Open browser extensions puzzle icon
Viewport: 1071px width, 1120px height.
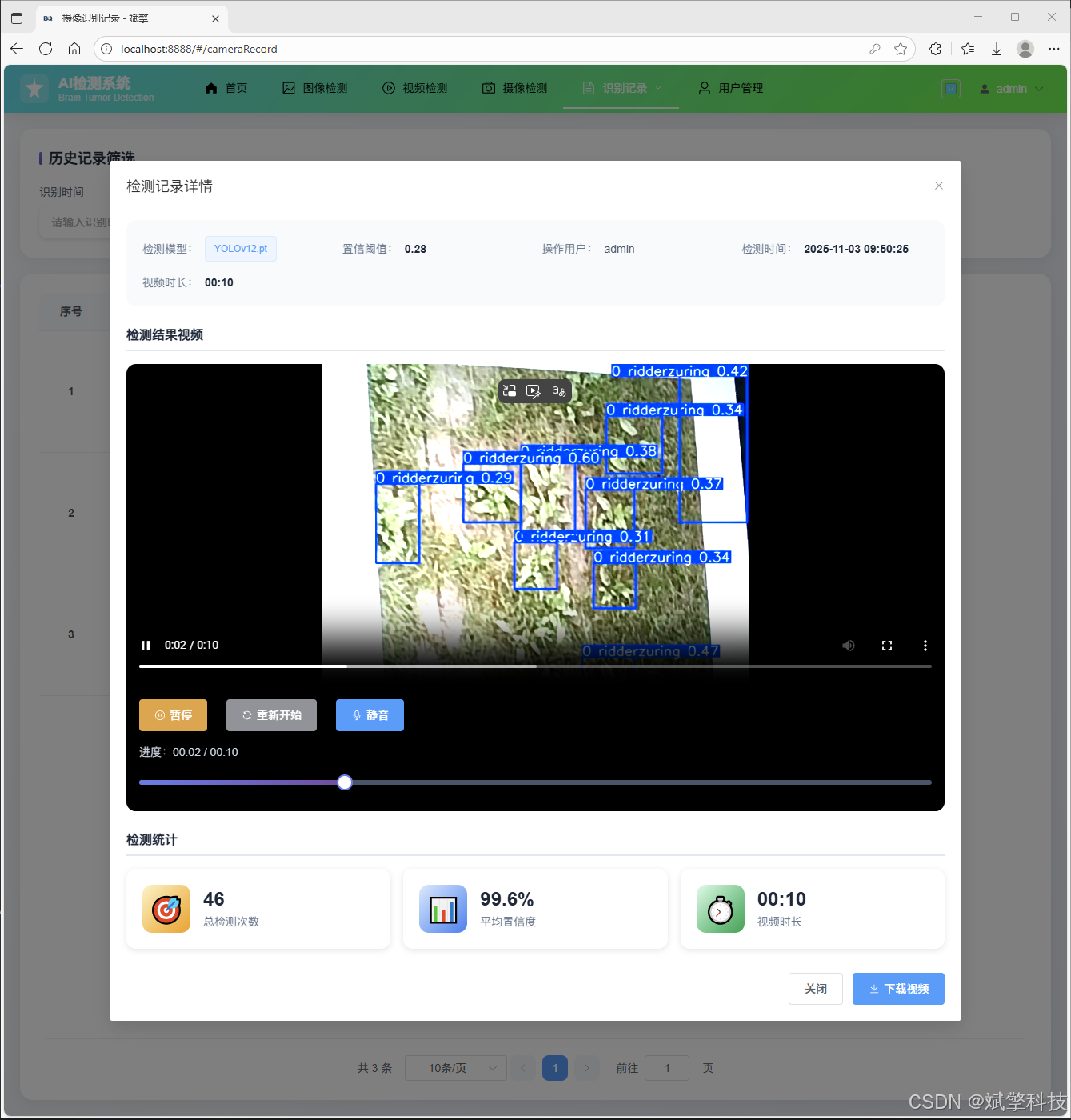pos(935,49)
